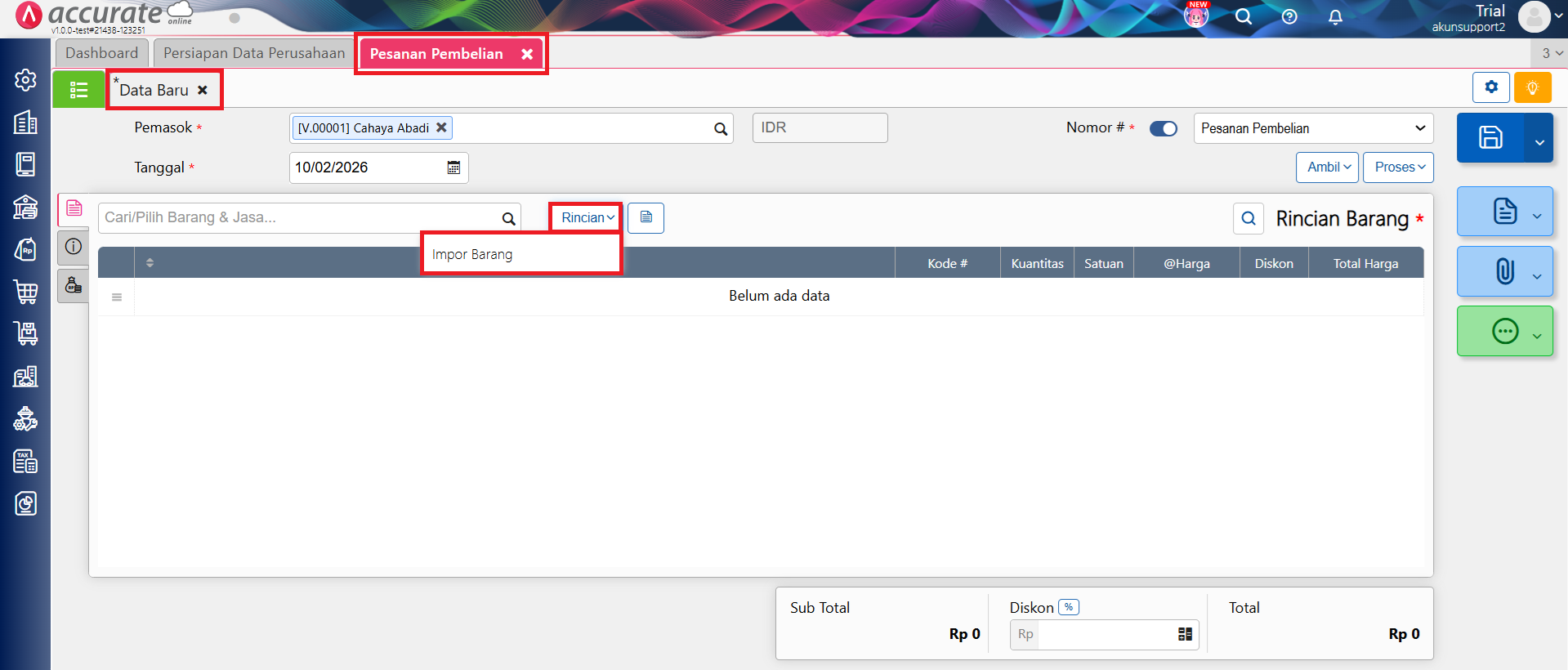Remove the Cahaya Abadi supplier tag
The width and height of the screenshot is (1568, 670).
point(441,127)
